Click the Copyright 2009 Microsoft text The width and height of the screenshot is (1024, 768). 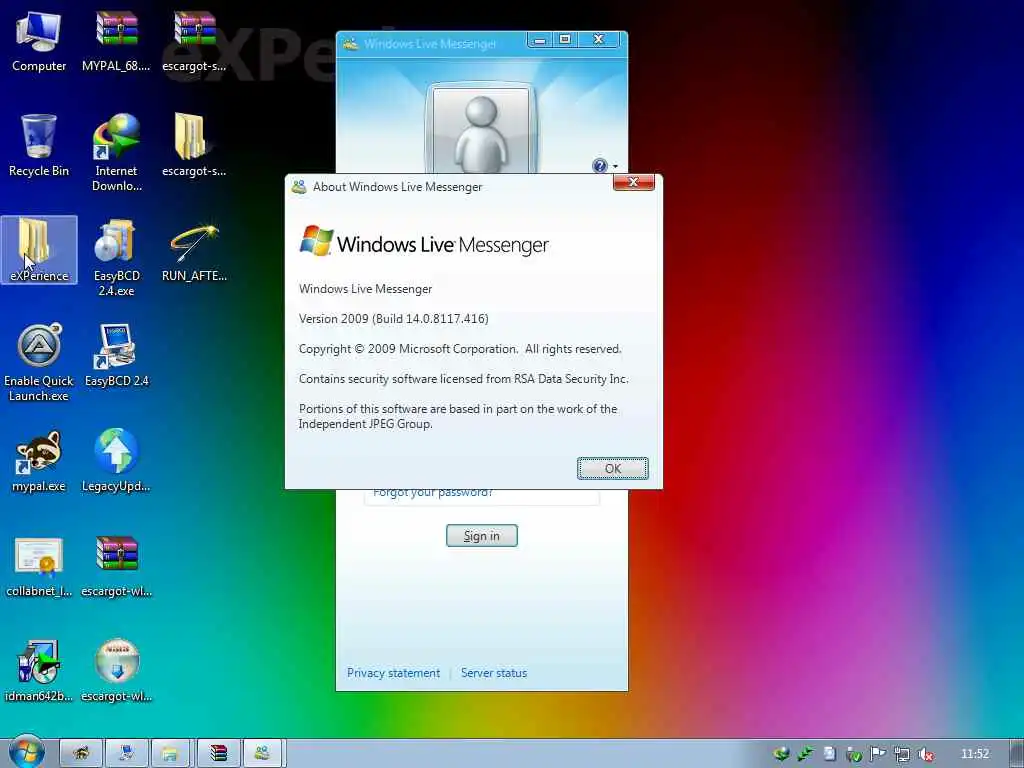coord(460,349)
